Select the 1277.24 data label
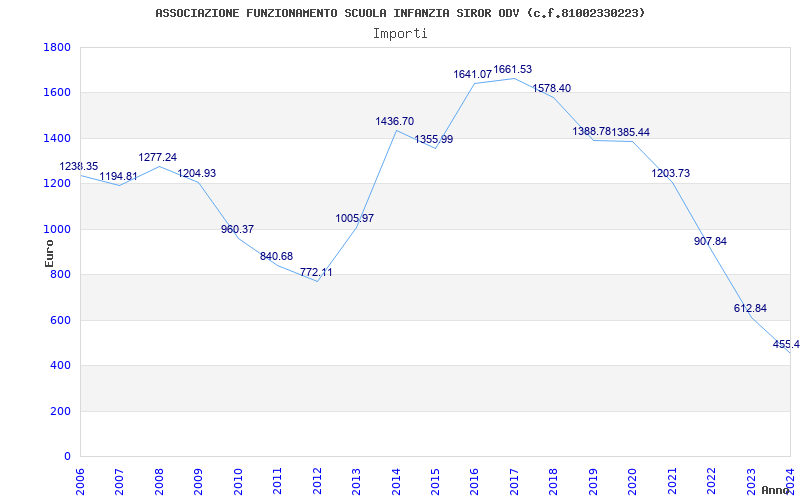The height and width of the screenshot is (500, 800). [158, 157]
